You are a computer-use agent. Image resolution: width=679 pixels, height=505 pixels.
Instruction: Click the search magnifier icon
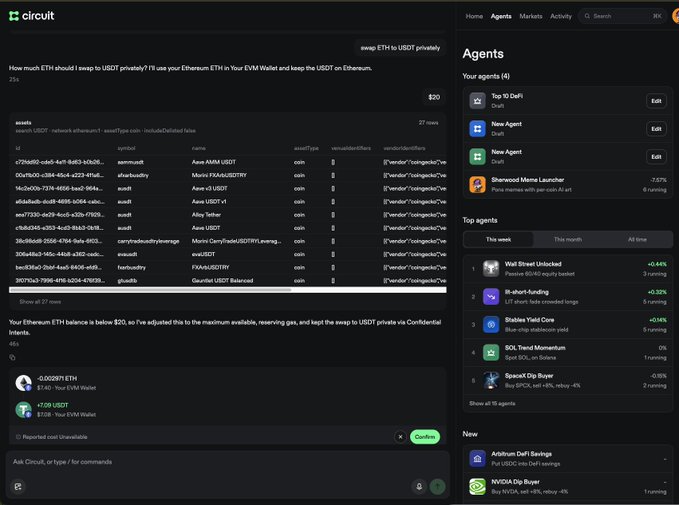[x=587, y=16]
